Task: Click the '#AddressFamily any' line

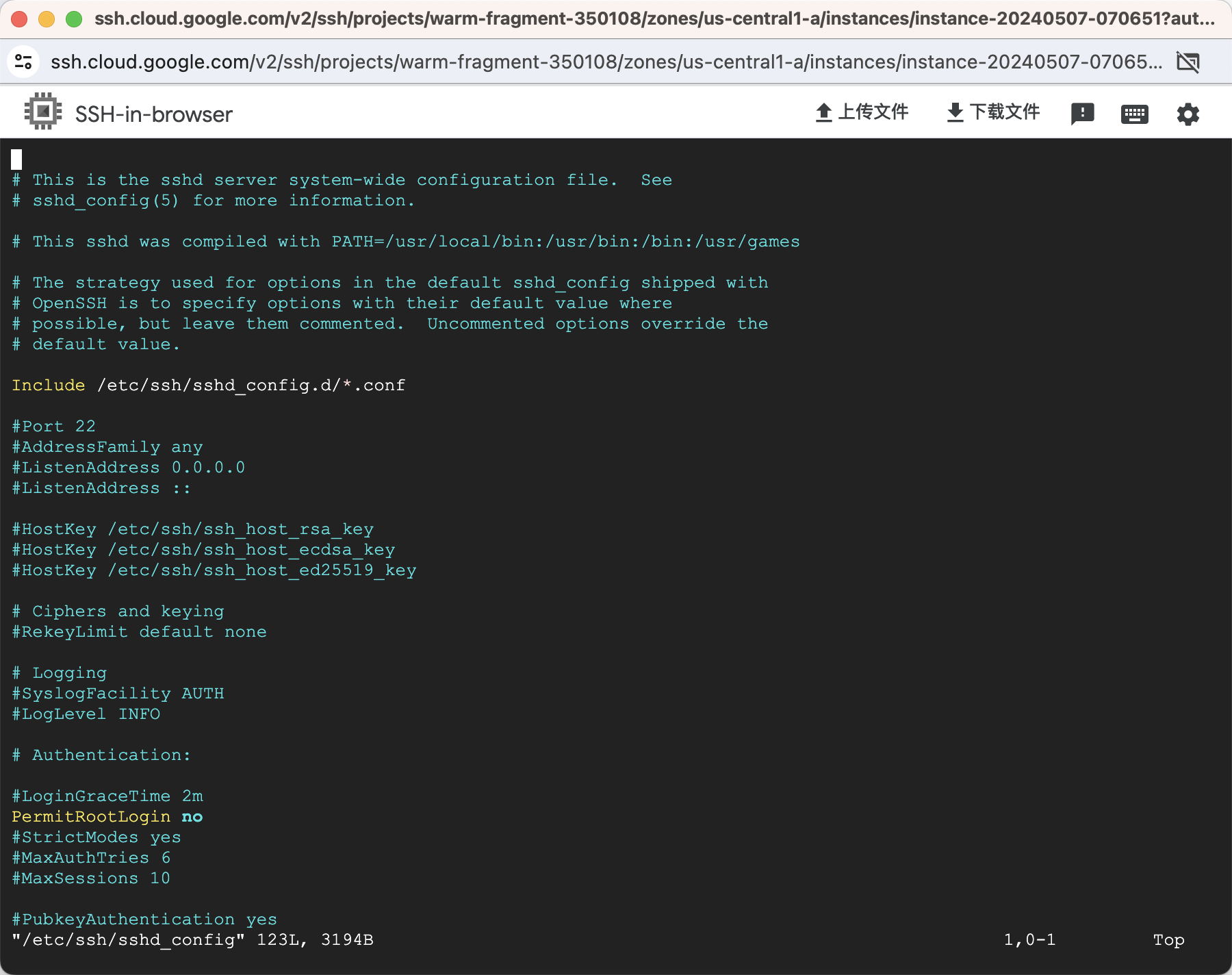Action: pyautogui.click(x=107, y=447)
